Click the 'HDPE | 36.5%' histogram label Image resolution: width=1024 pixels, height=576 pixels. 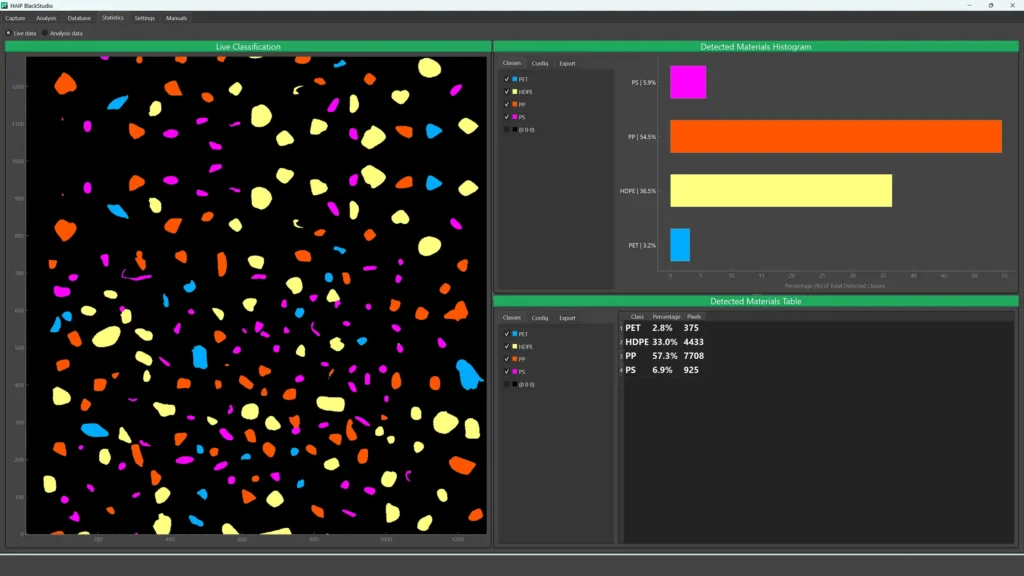(x=638, y=191)
